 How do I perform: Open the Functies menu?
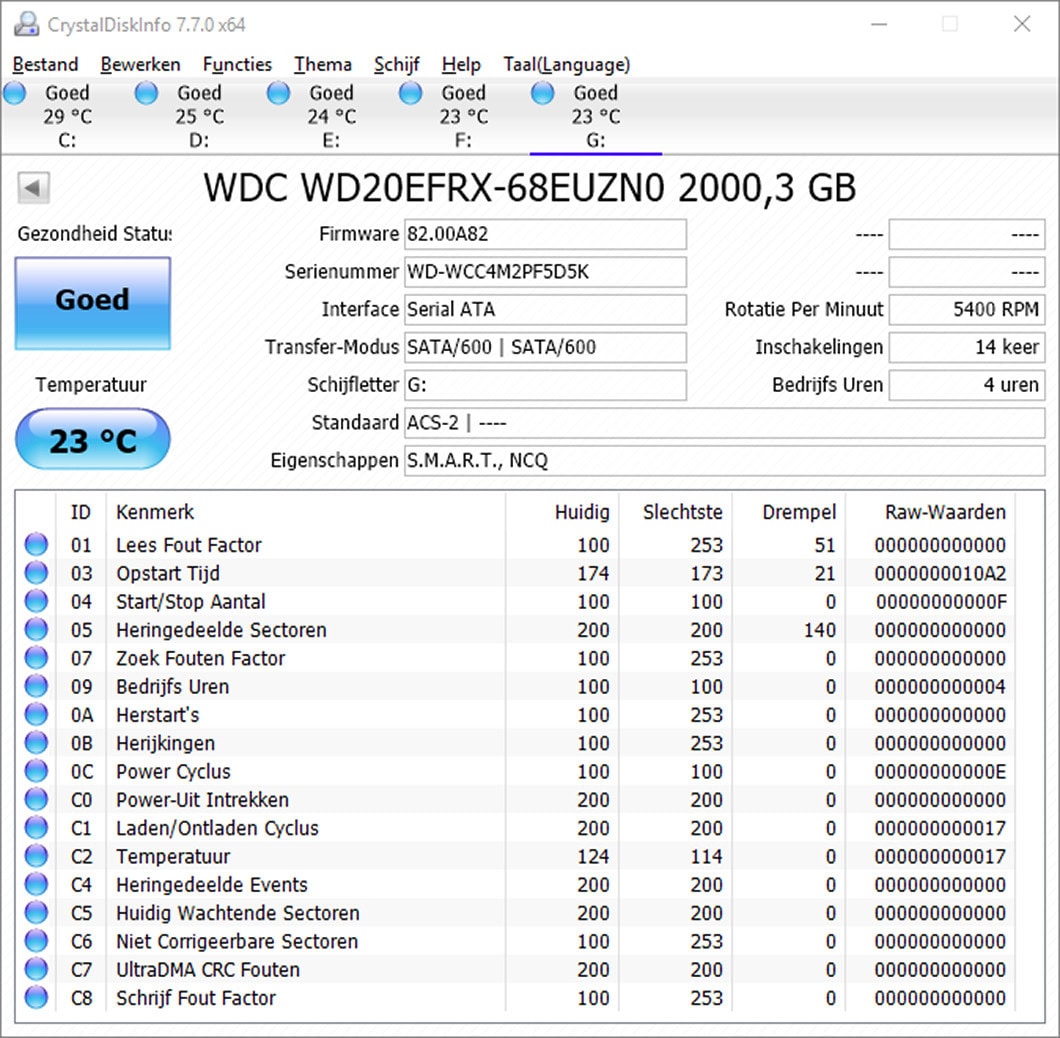tap(237, 64)
